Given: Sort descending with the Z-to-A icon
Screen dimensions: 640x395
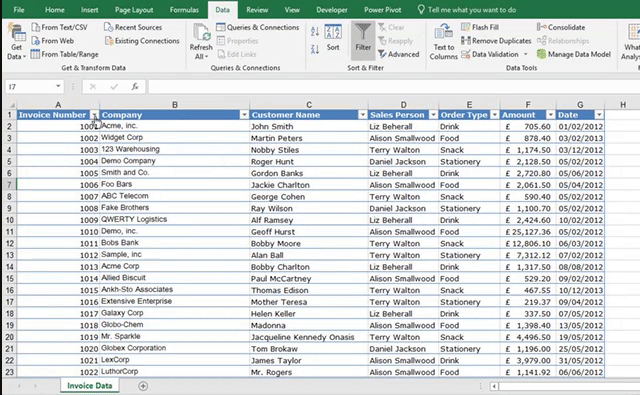Looking at the screenshot, I should pos(315,50).
